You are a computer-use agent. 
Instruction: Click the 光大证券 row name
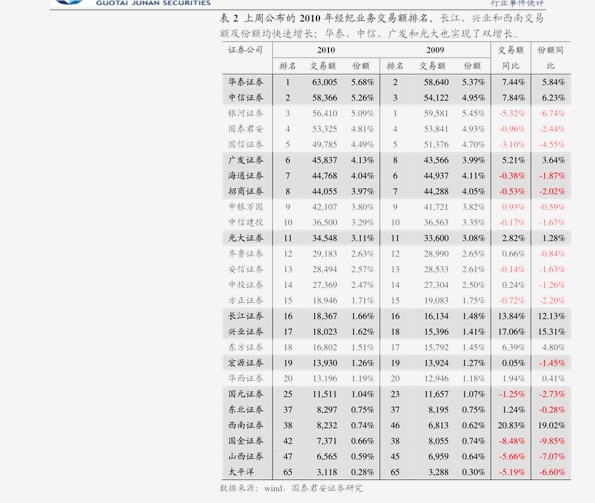click(246, 238)
